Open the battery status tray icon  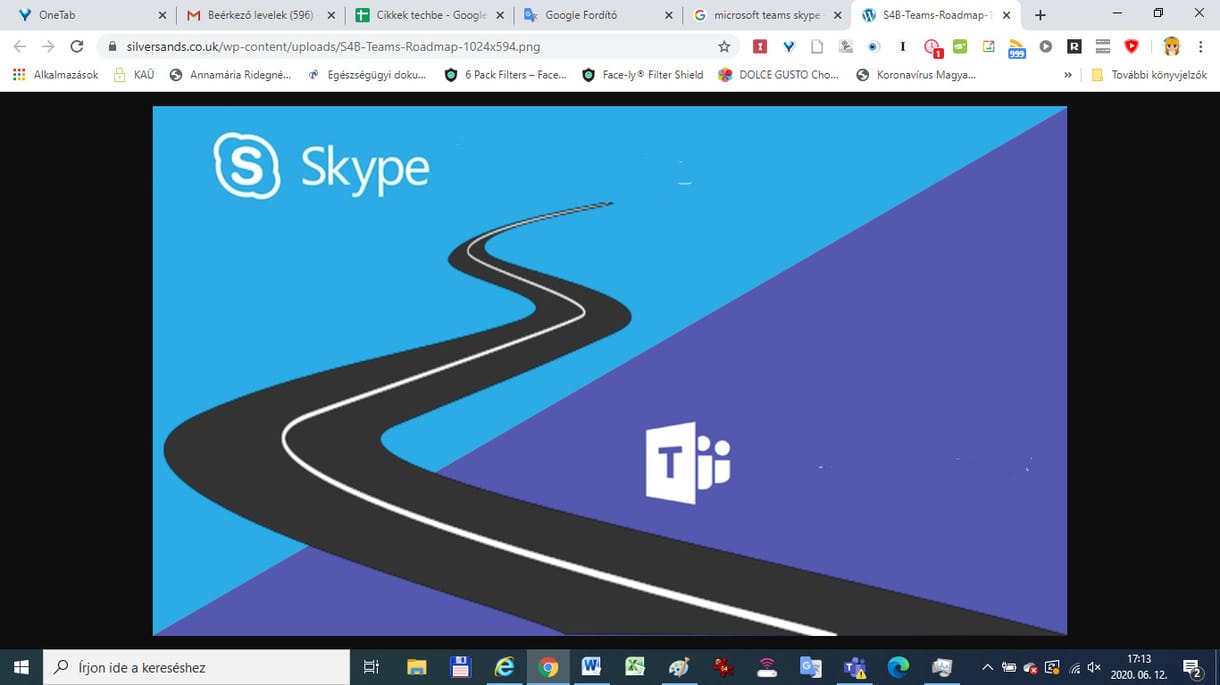tap(1010, 667)
